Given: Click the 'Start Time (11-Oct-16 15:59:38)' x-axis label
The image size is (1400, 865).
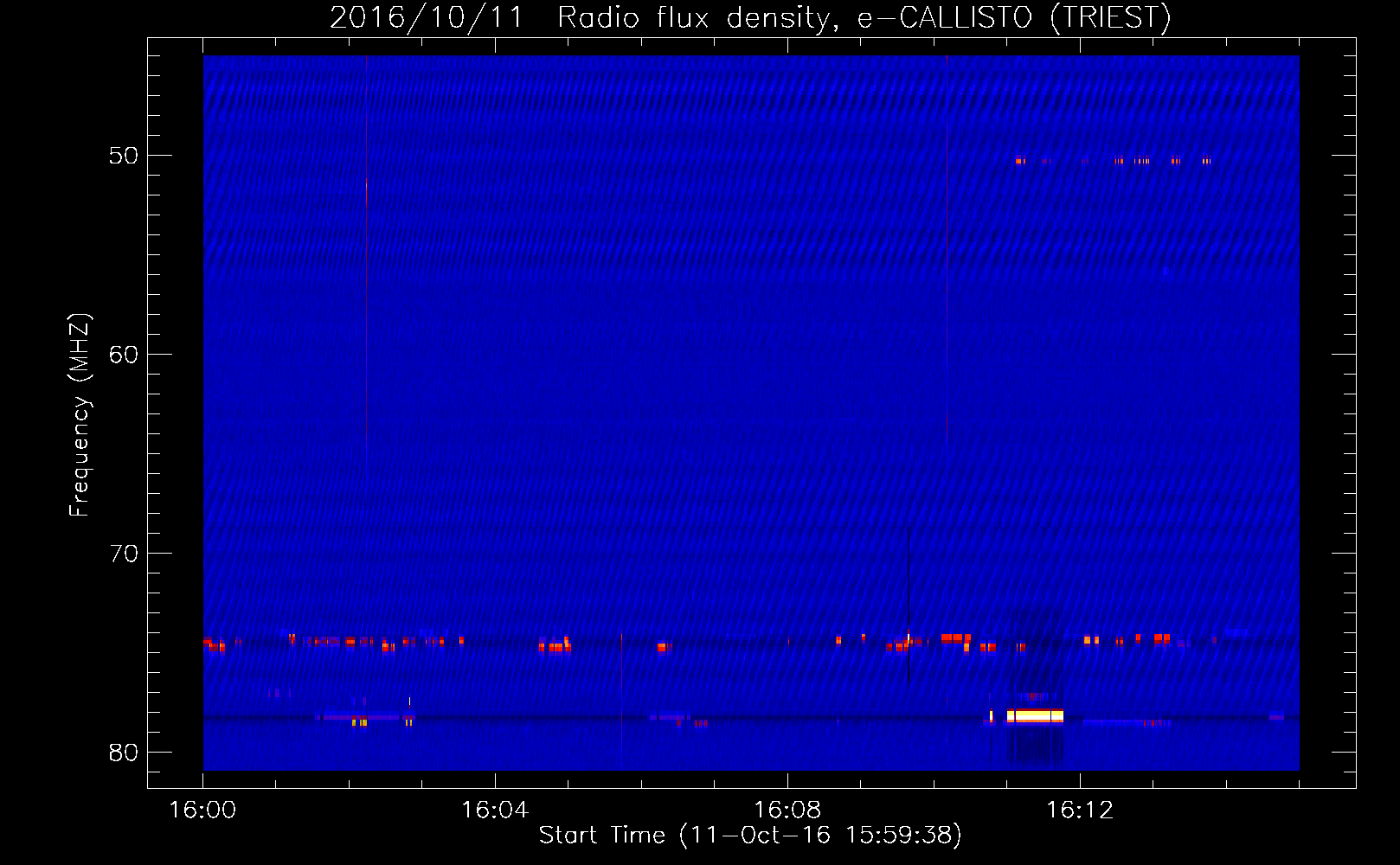Looking at the screenshot, I should [750, 836].
